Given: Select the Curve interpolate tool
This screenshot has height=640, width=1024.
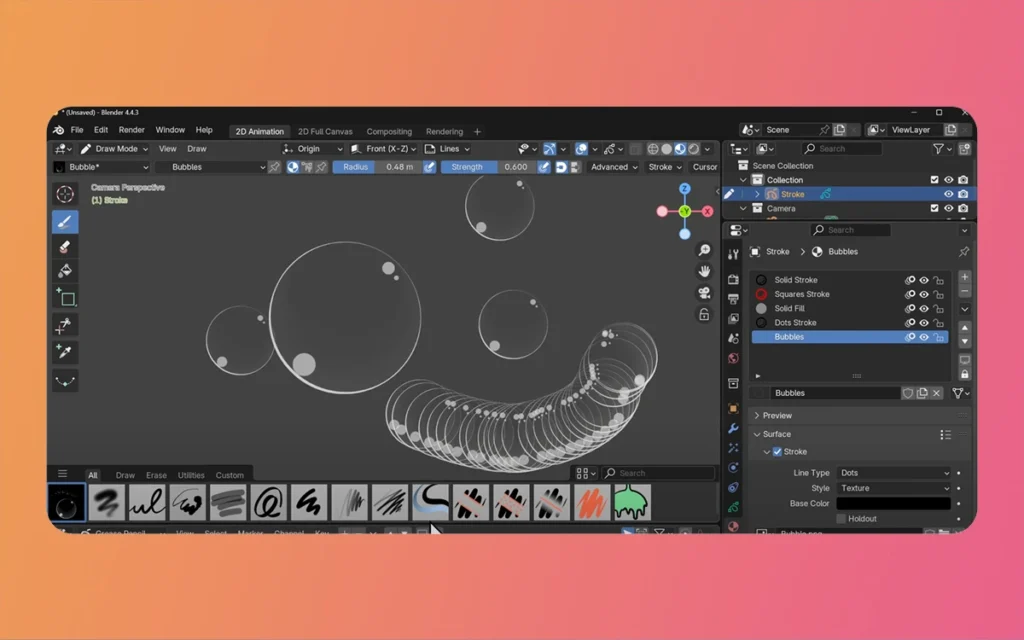Looking at the screenshot, I should pos(65,380).
